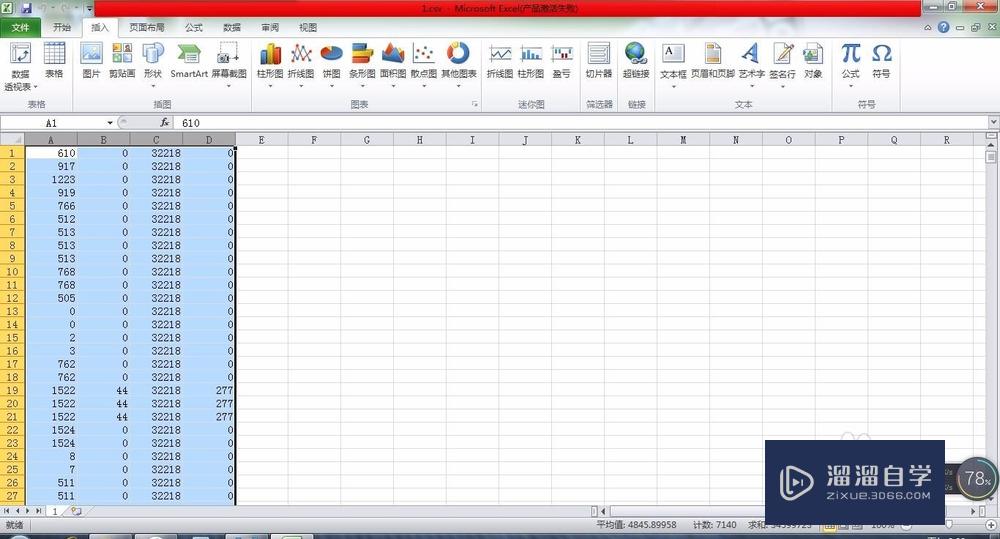Go to last sheet navigation arrow
Image resolution: width=1000 pixels, height=539 pixels.
(39, 511)
